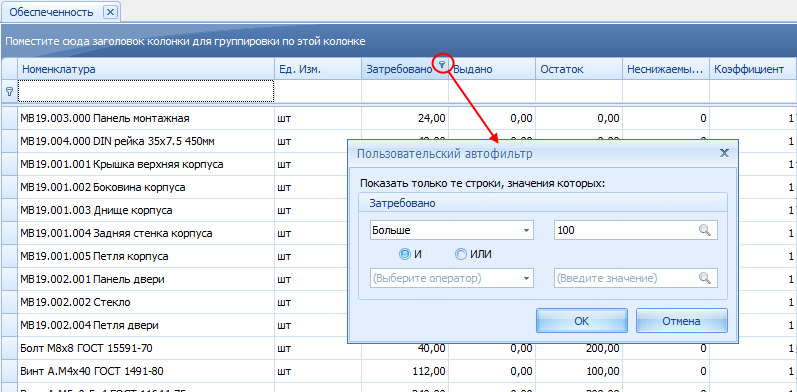Close the Пользовательский автофильтр dialog
Viewport: 797px width, 392px height.
[725, 153]
